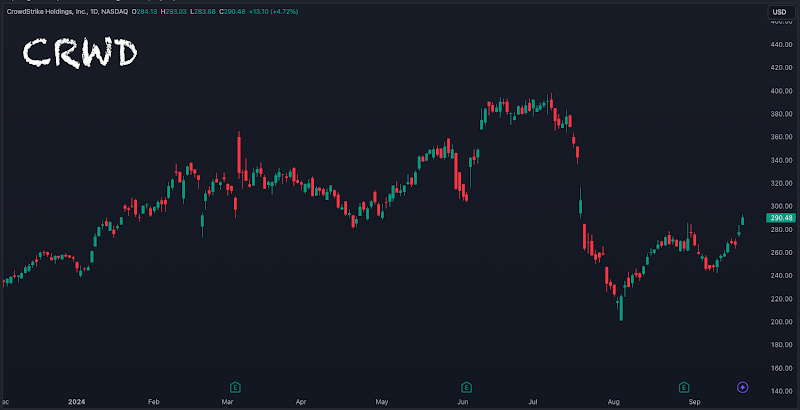Viewport: 800px width, 410px height.
Task: Click the Jun label on time axis
Action: (x=463, y=402)
